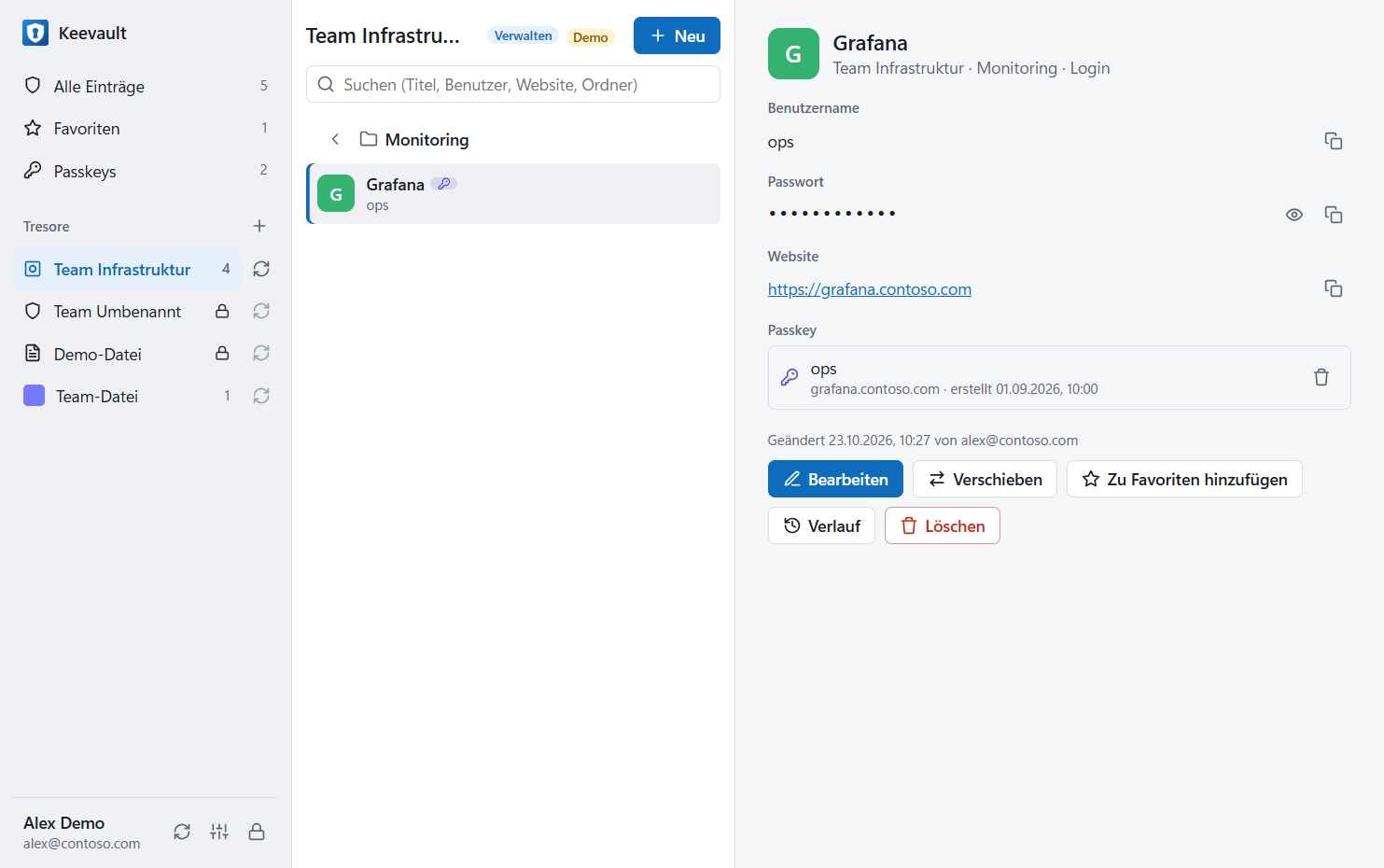The width and height of the screenshot is (1384, 868).
Task: Click Löschen to delete entry
Action: coord(943,525)
